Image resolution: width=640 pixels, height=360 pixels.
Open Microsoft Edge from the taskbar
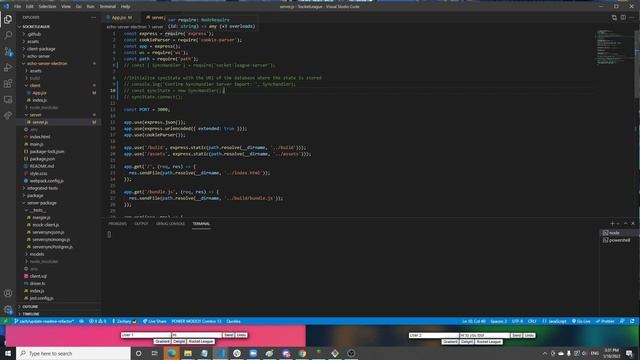171,353
